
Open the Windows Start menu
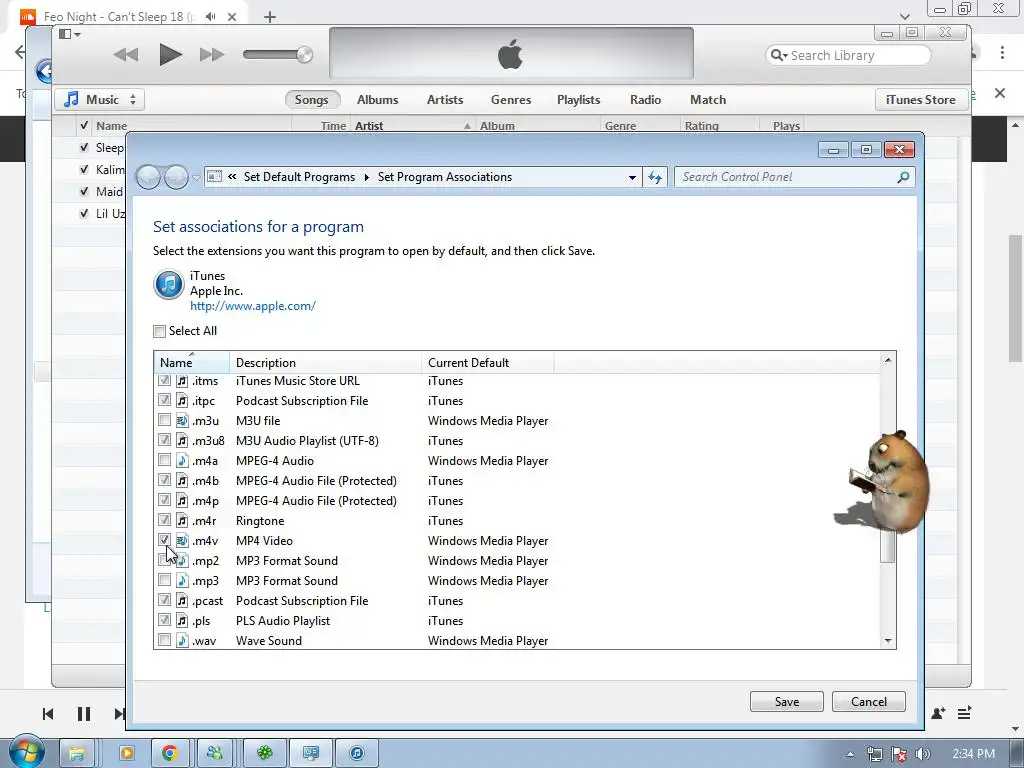click(26, 752)
